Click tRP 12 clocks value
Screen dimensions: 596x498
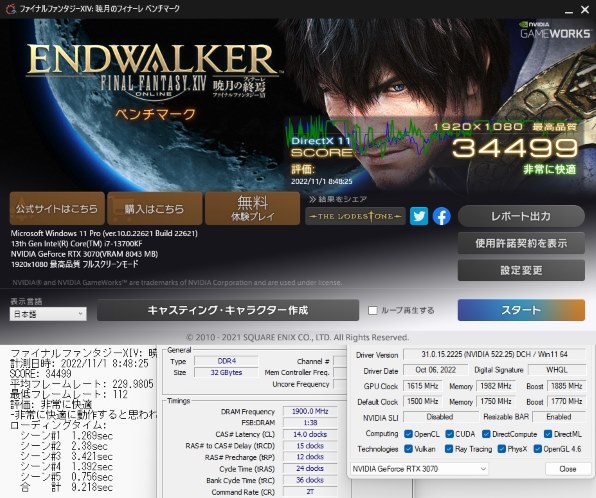(310, 457)
